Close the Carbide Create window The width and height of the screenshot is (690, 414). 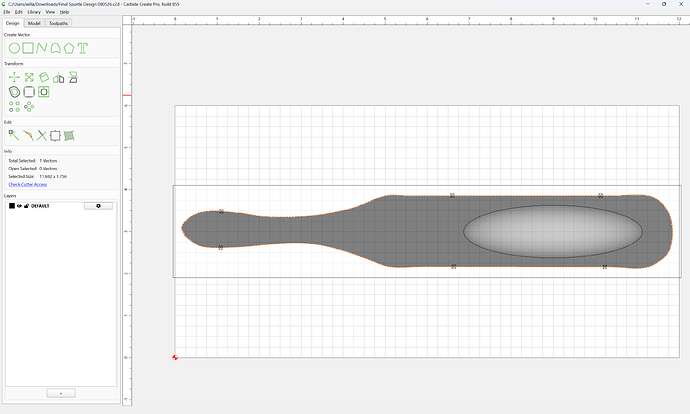681,4
